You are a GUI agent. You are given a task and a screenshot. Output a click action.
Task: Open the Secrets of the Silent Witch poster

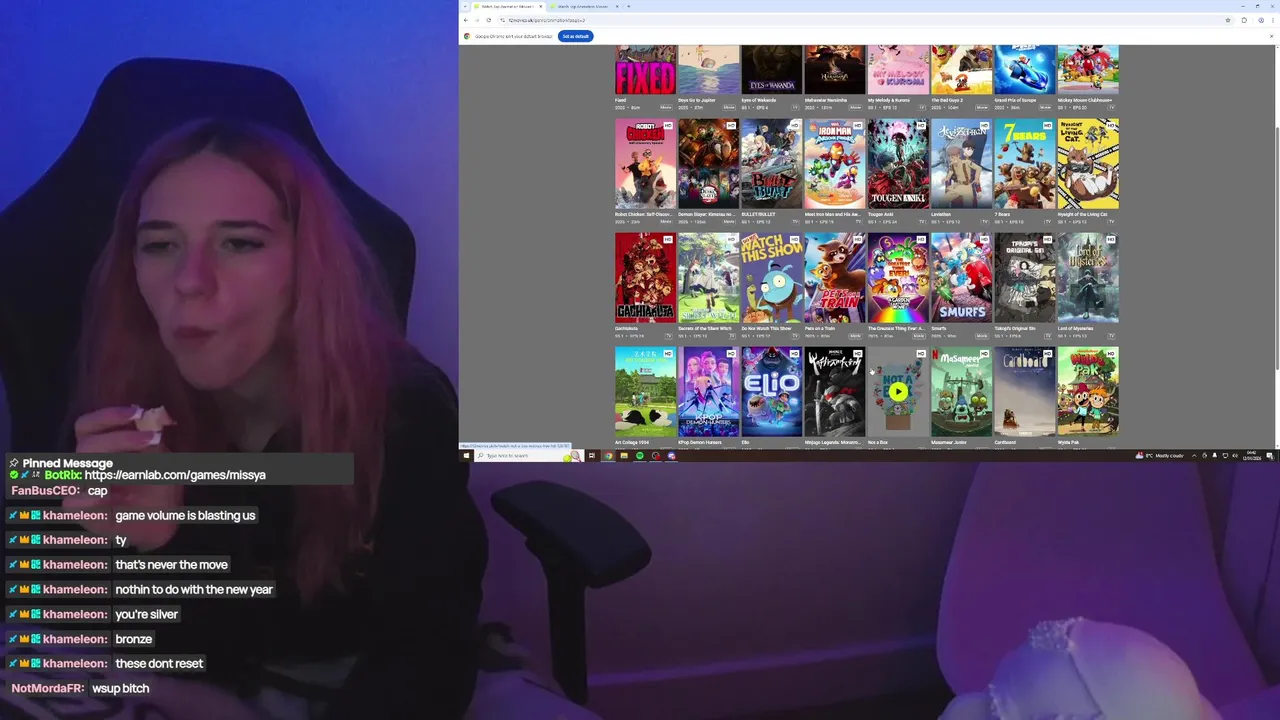(x=708, y=278)
